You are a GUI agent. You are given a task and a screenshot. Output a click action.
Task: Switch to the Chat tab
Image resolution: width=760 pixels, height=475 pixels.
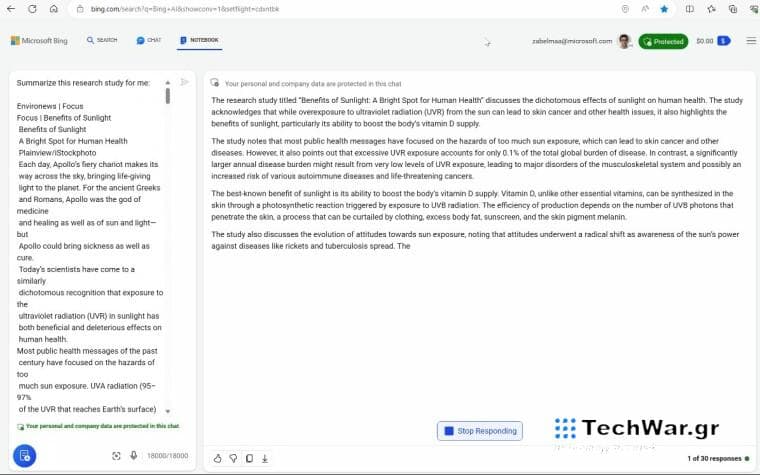(x=149, y=40)
